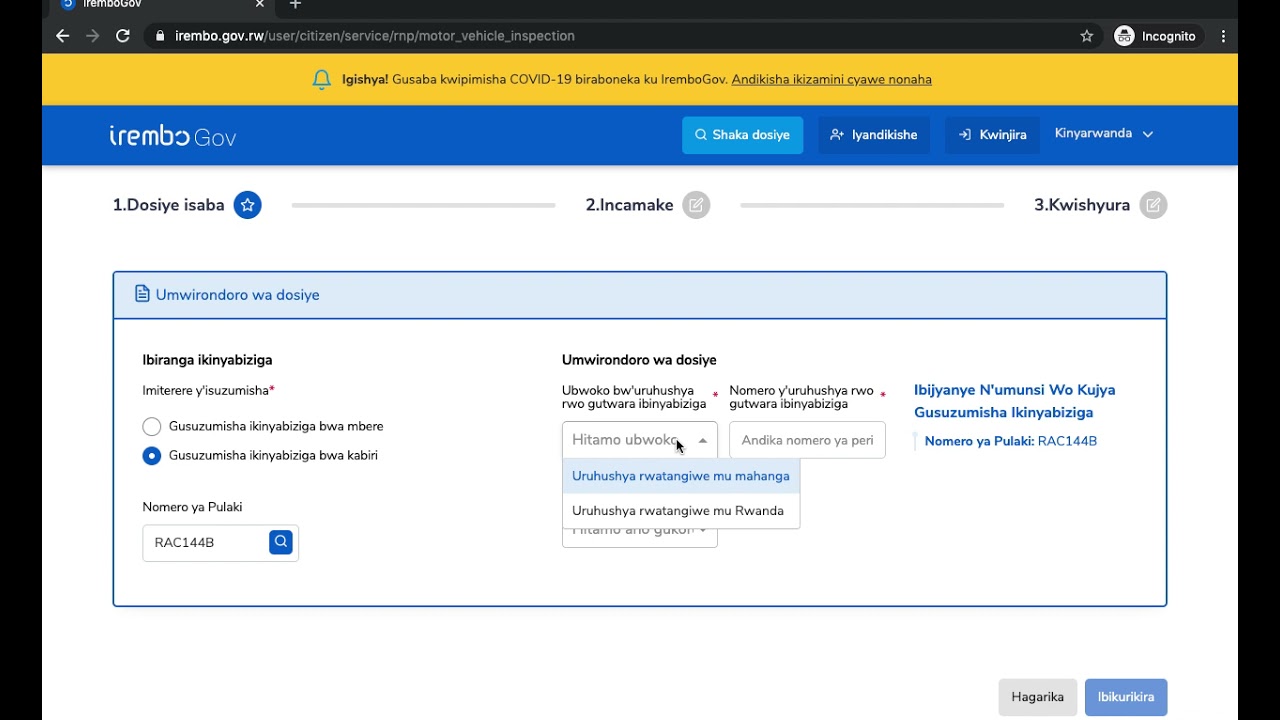Open Andikisha ikizamini cyawe nonaha link
The image size is (1280, 720).
pyautogui.click(x=831, y=79)
